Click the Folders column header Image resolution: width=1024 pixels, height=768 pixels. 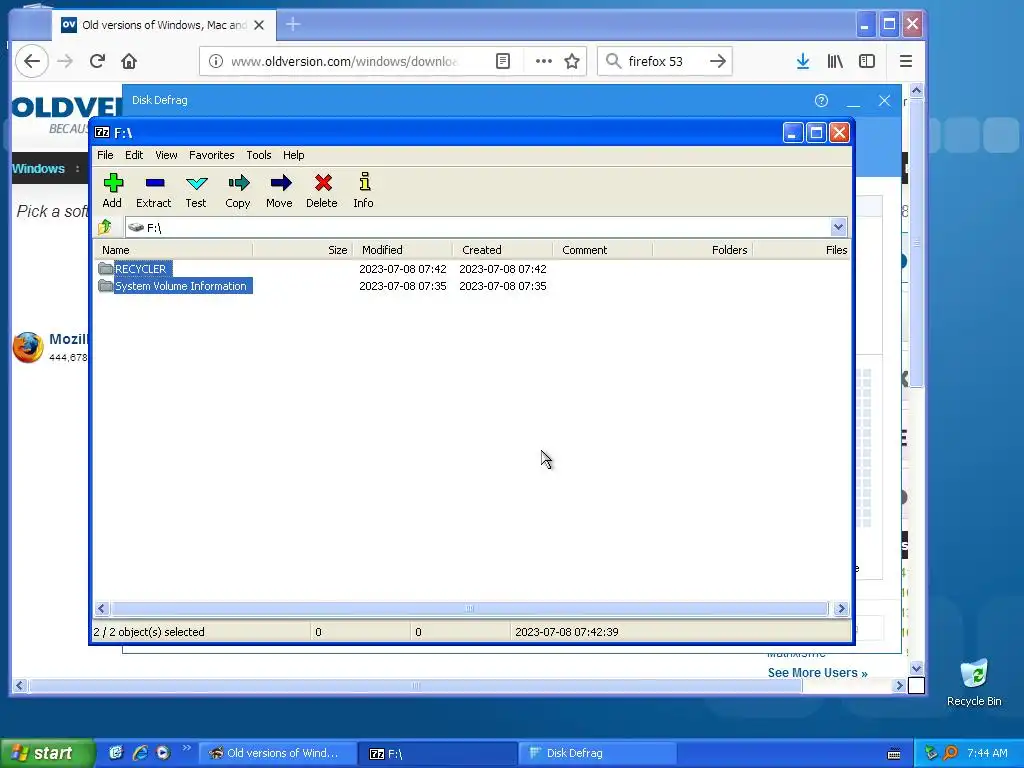(703, 250)
